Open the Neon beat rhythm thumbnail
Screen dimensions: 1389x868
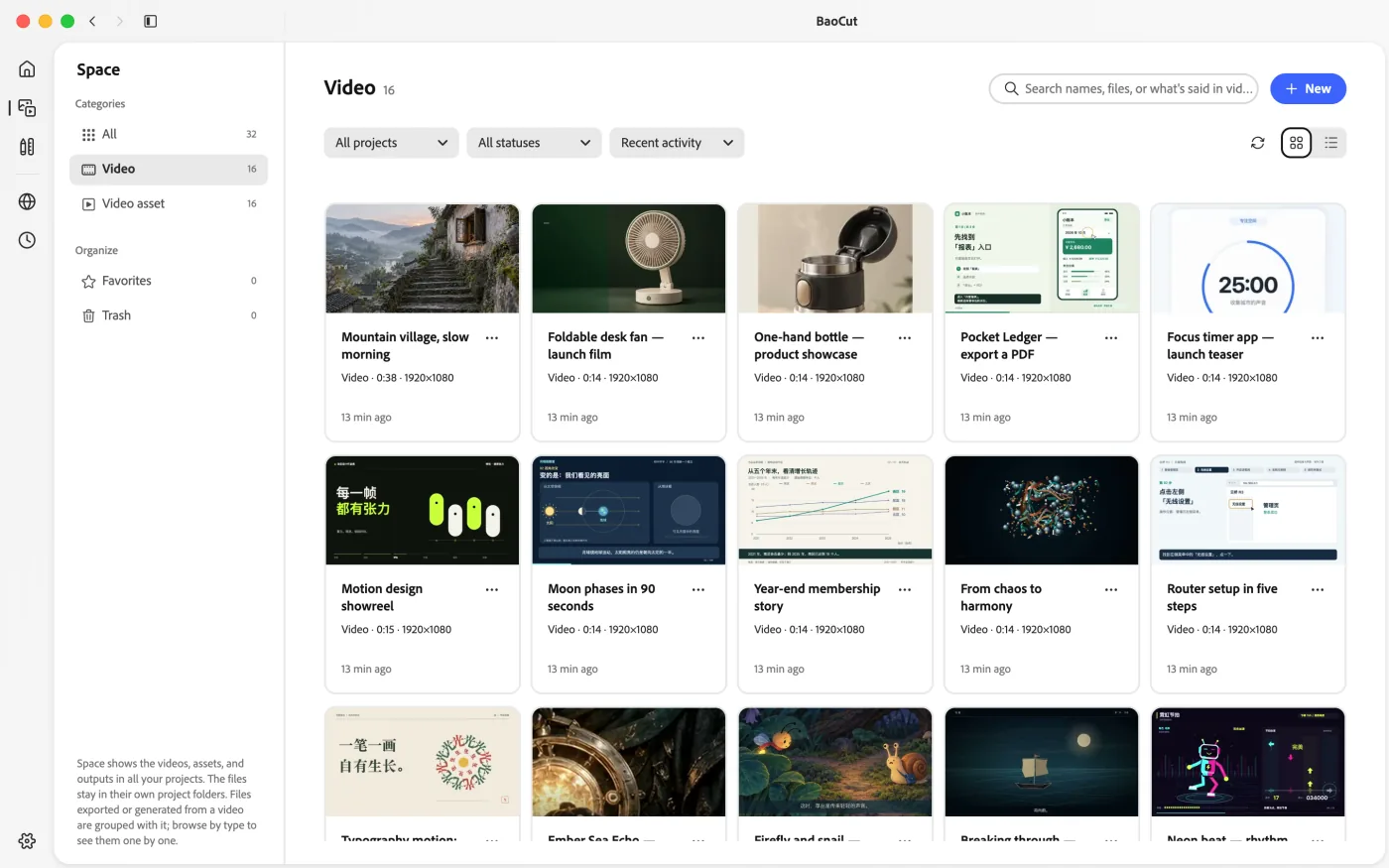click(1248, 763)
